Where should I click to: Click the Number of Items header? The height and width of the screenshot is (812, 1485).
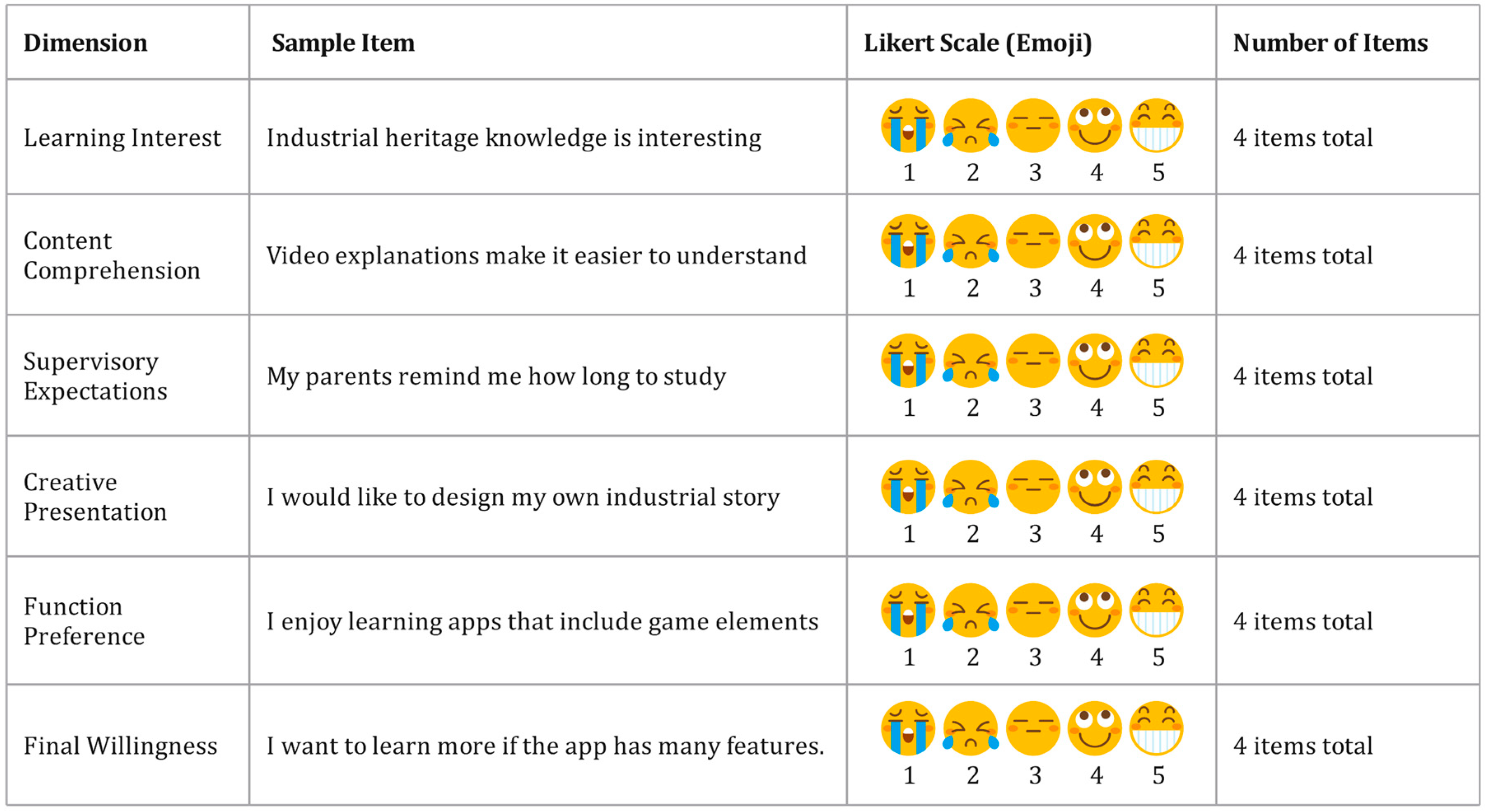1330,43
